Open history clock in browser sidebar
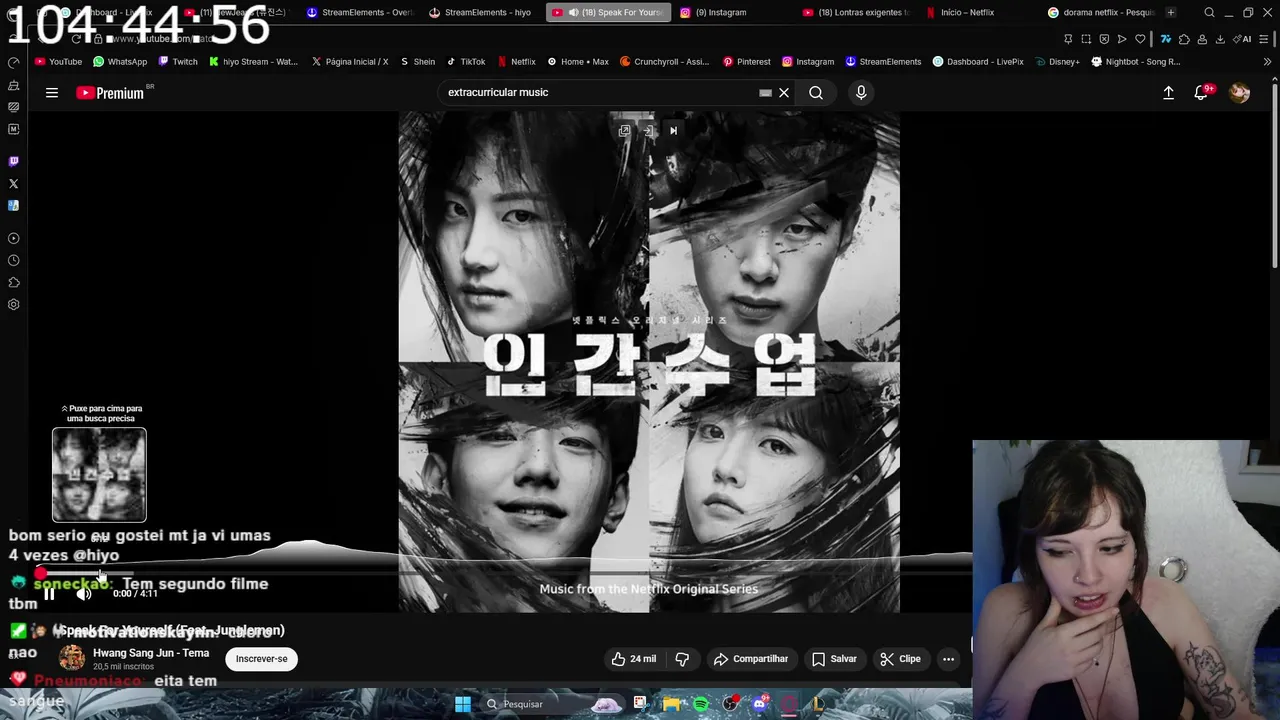Screen dimensions: 1280x720 click(13, 261)
